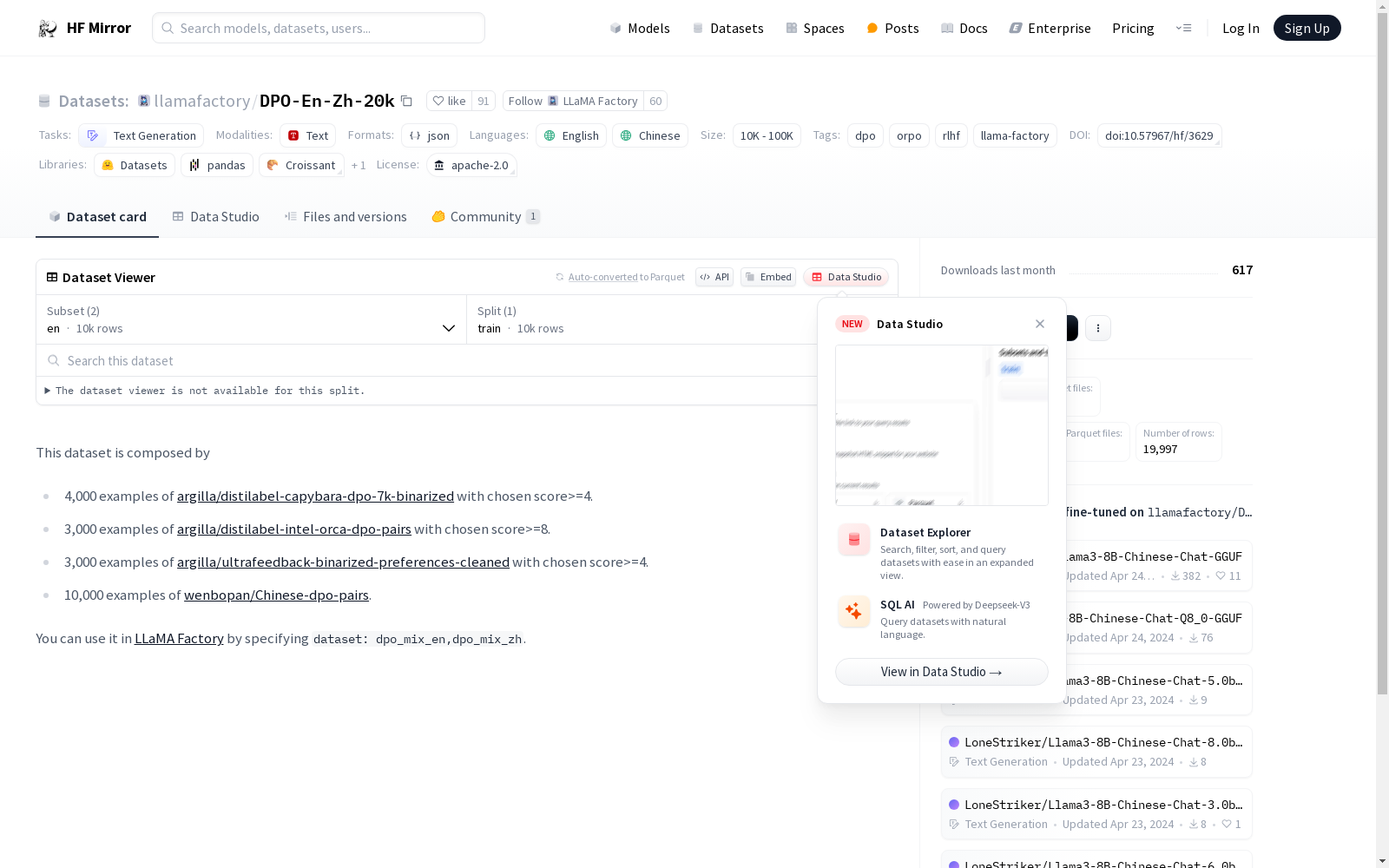Click the dpo tag
The height and width of the screenshot is (868, 1389).
[x=866, y=135]
